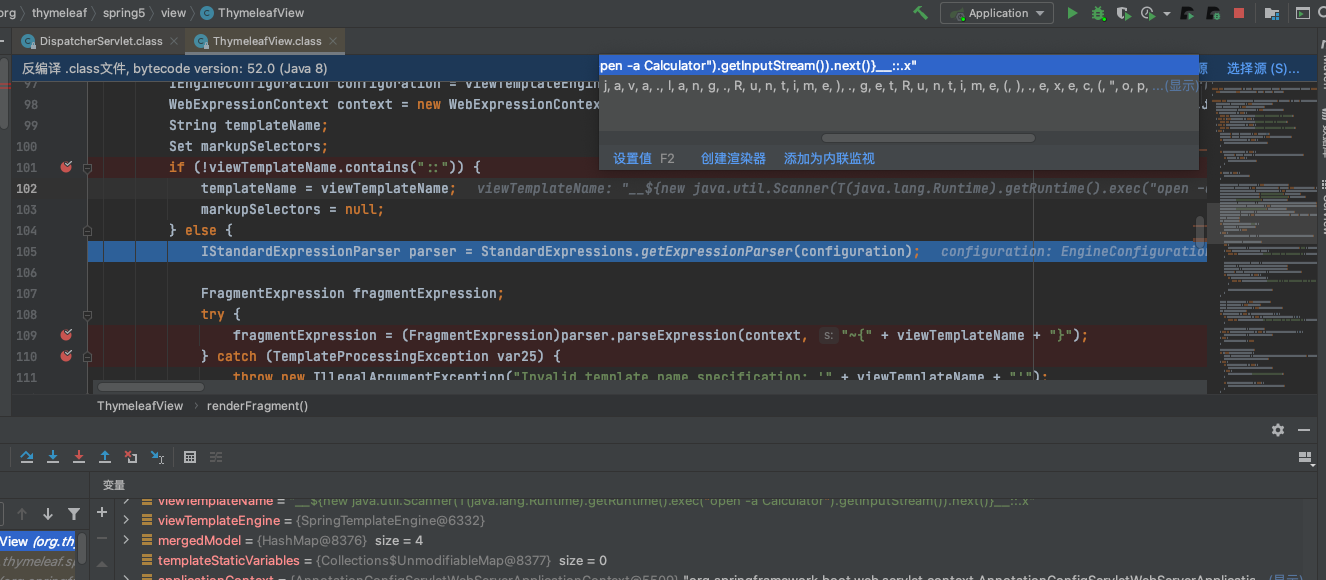
Task: Toggle the breakpoint on line 109
Action: point(66,335)
